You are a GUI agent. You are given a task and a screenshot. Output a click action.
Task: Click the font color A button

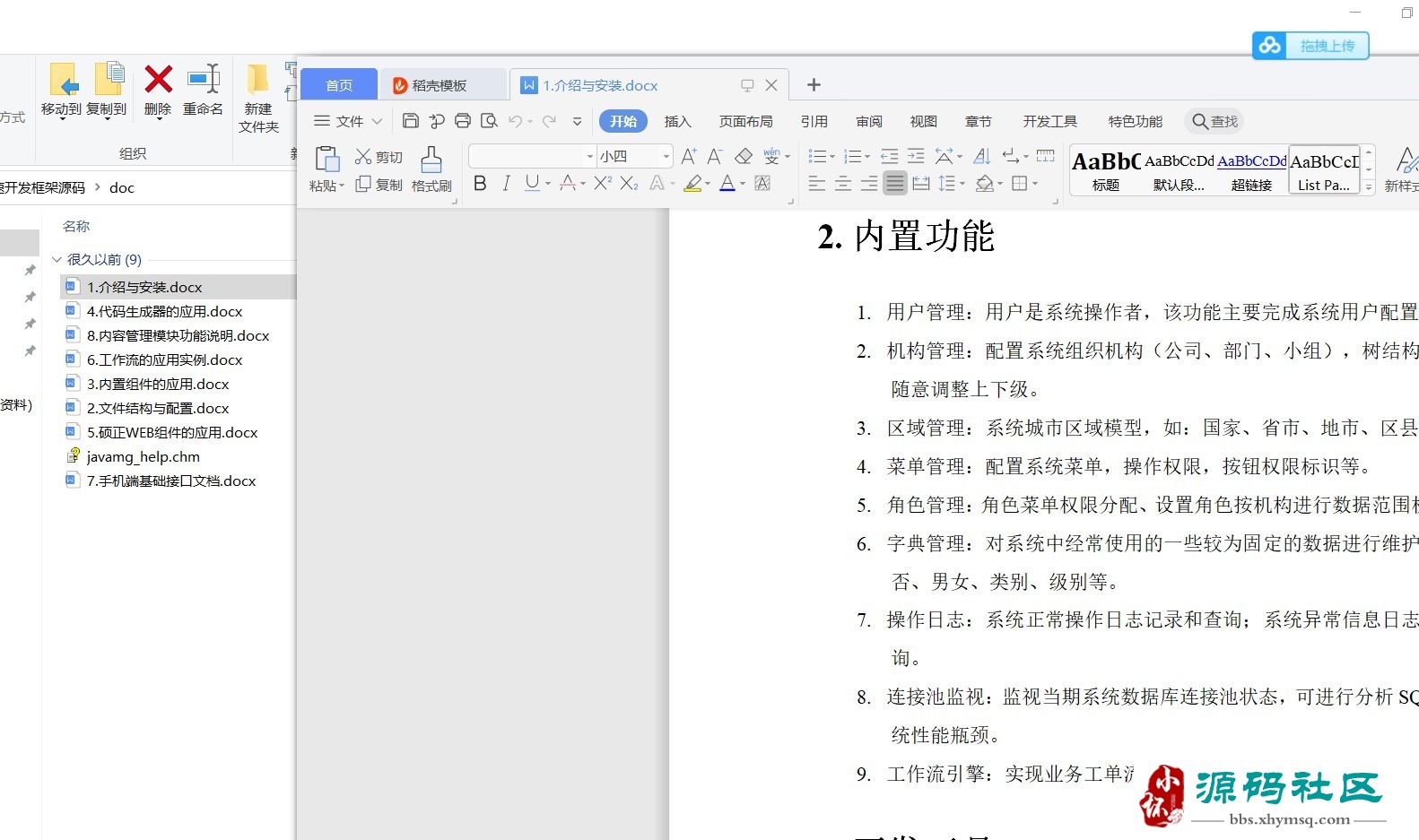coord(727,183)
